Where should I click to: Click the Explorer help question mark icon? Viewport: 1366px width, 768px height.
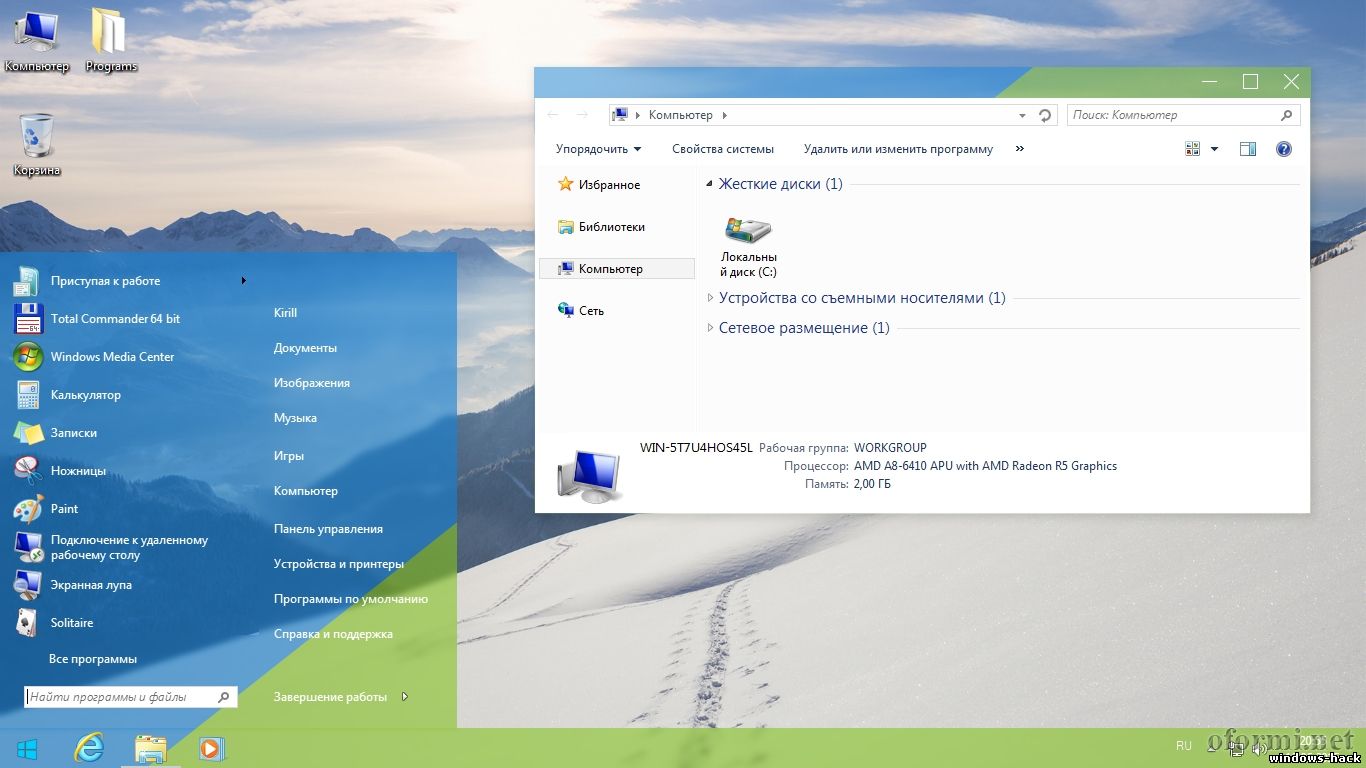[1284, 149]
